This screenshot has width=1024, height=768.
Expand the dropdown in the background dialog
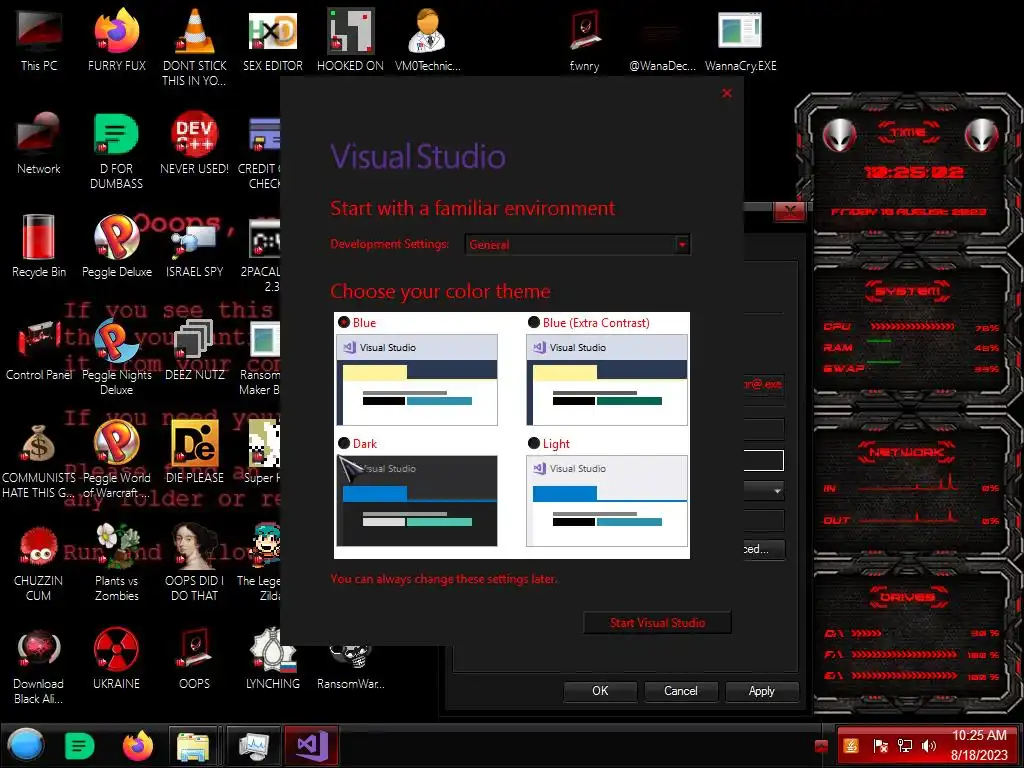pyautogui.click(x=777, y=490)
